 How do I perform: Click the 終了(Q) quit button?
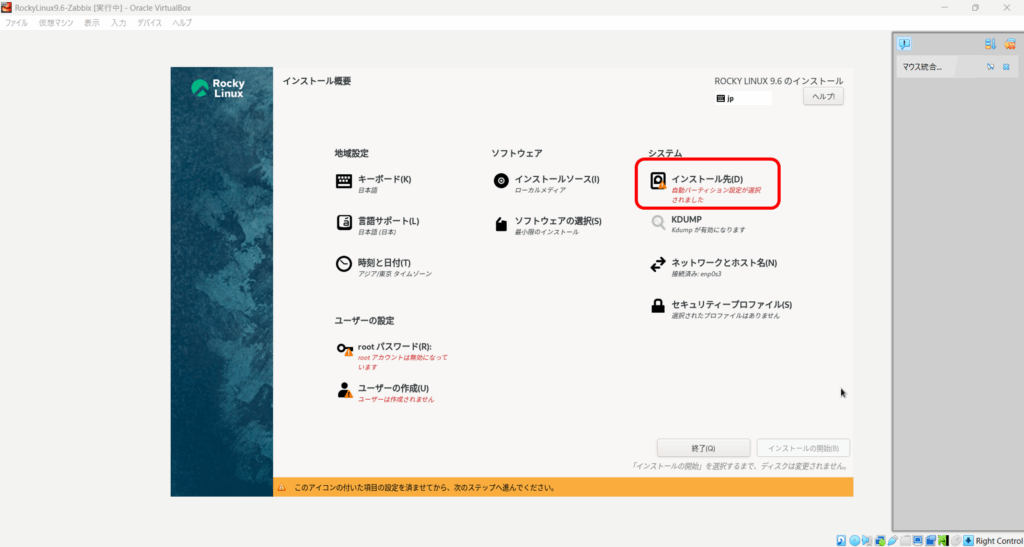click(703, 448)
